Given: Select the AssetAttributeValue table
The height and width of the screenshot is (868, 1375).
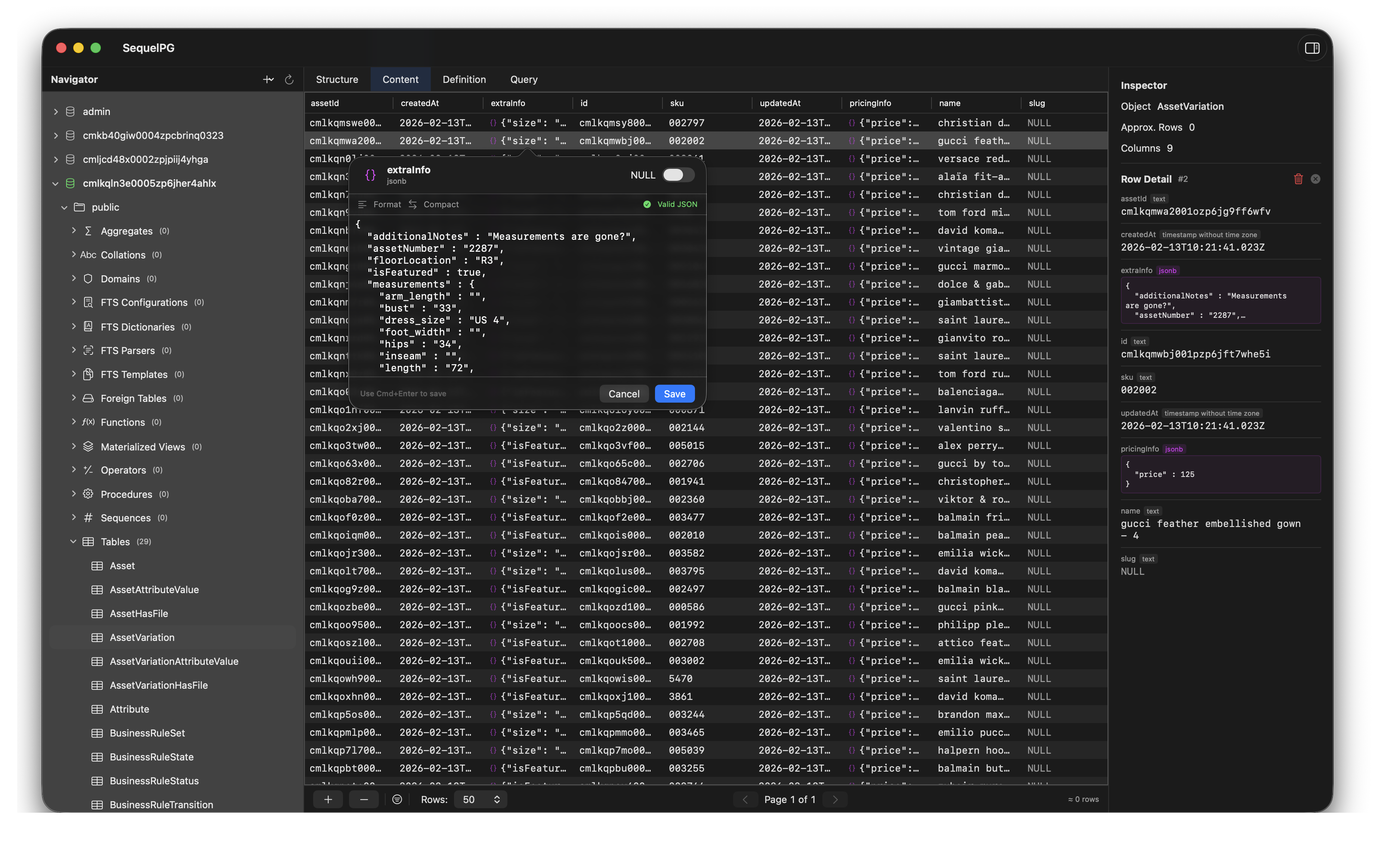Looking at the screenshot, I should (x=155, y=589).
